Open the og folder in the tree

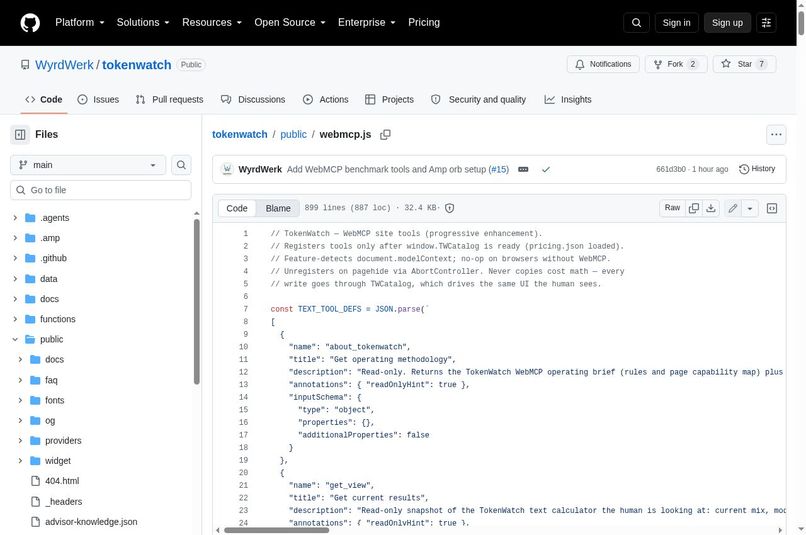tap(50, 420)
